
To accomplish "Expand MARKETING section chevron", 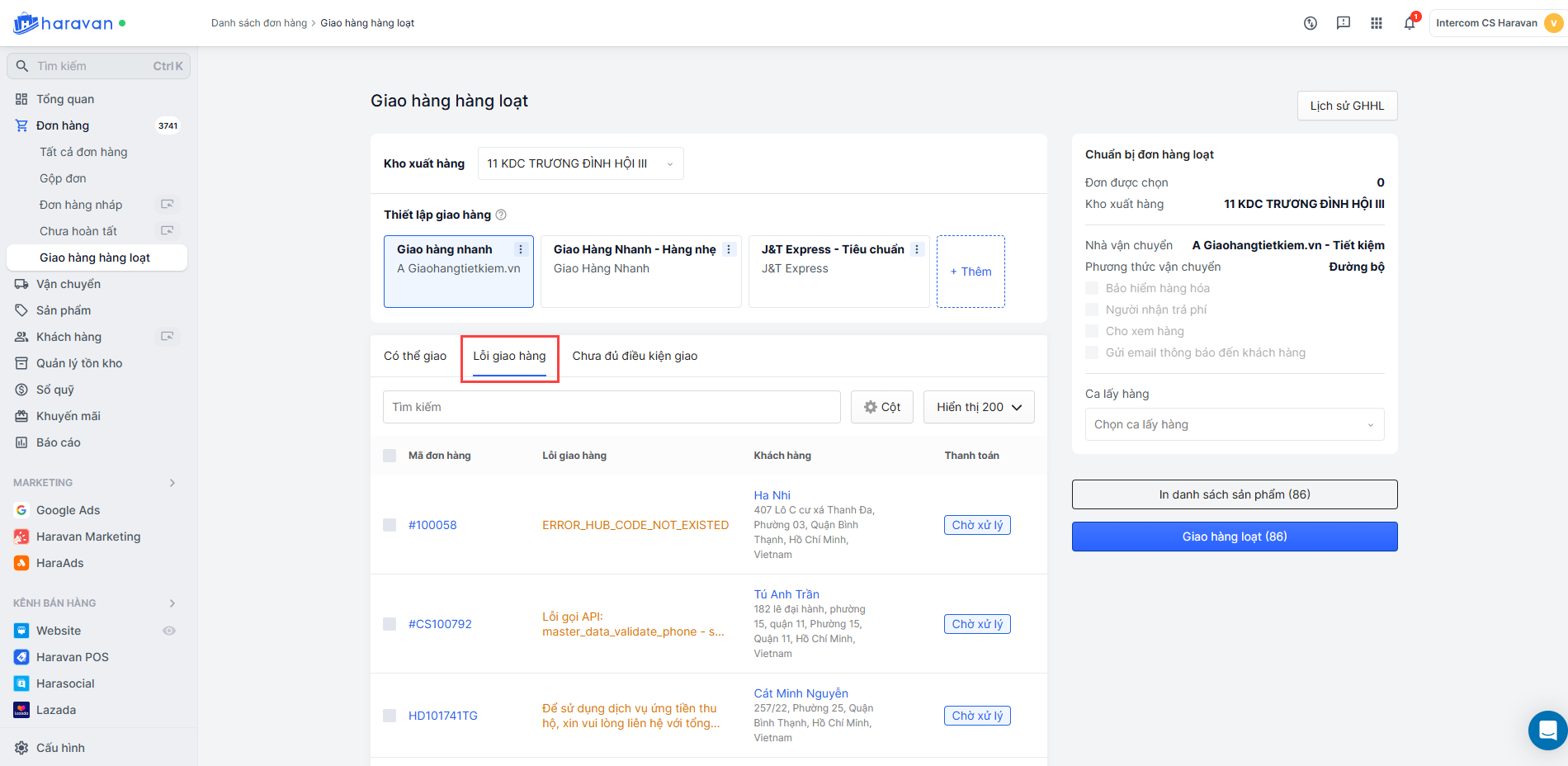I will point(172,483).
